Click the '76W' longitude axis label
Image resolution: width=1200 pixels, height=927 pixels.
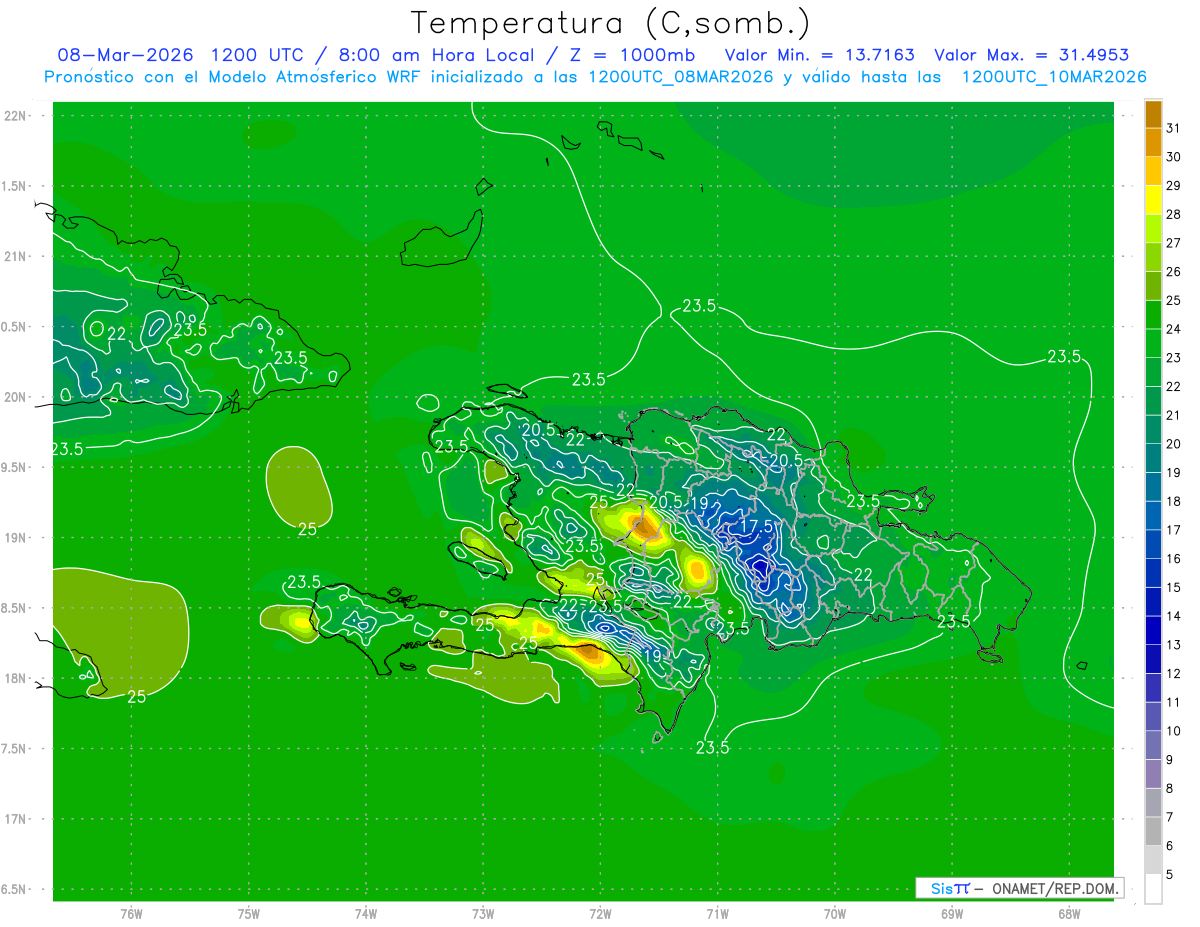(x=131, y=914)
